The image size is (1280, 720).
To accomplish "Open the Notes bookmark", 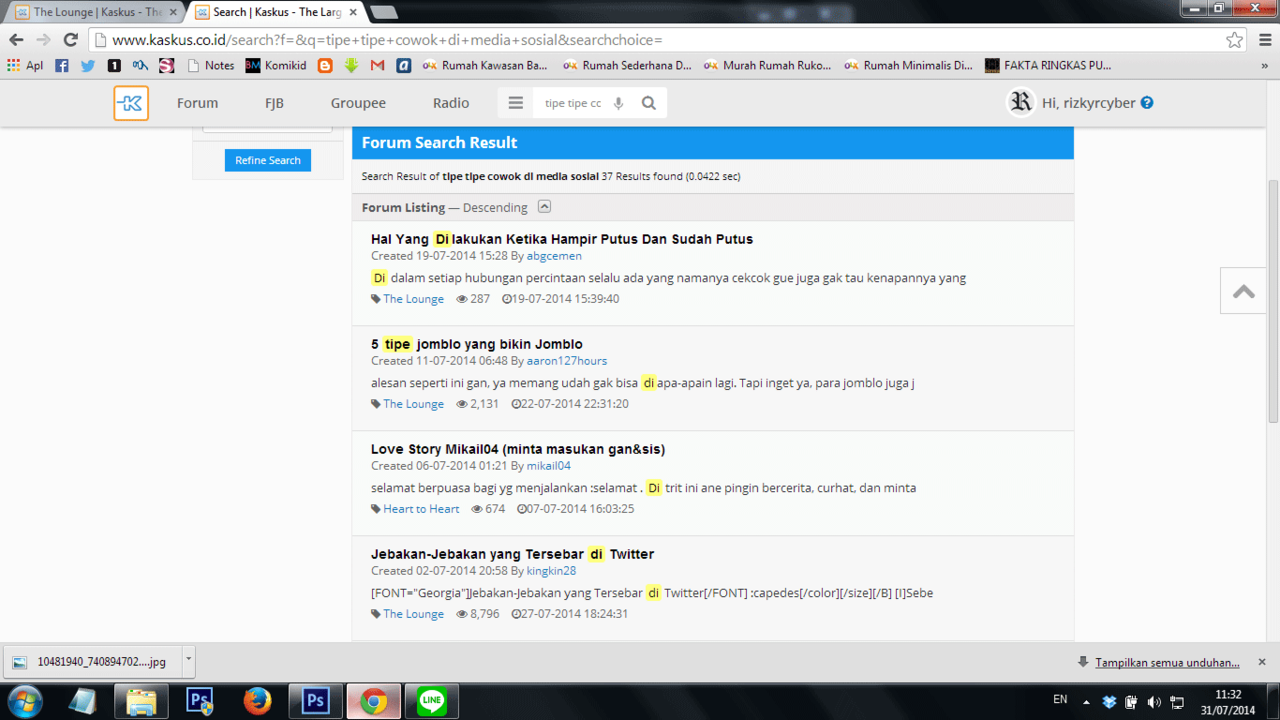I will pyautogui.click(x=210, y=65).
